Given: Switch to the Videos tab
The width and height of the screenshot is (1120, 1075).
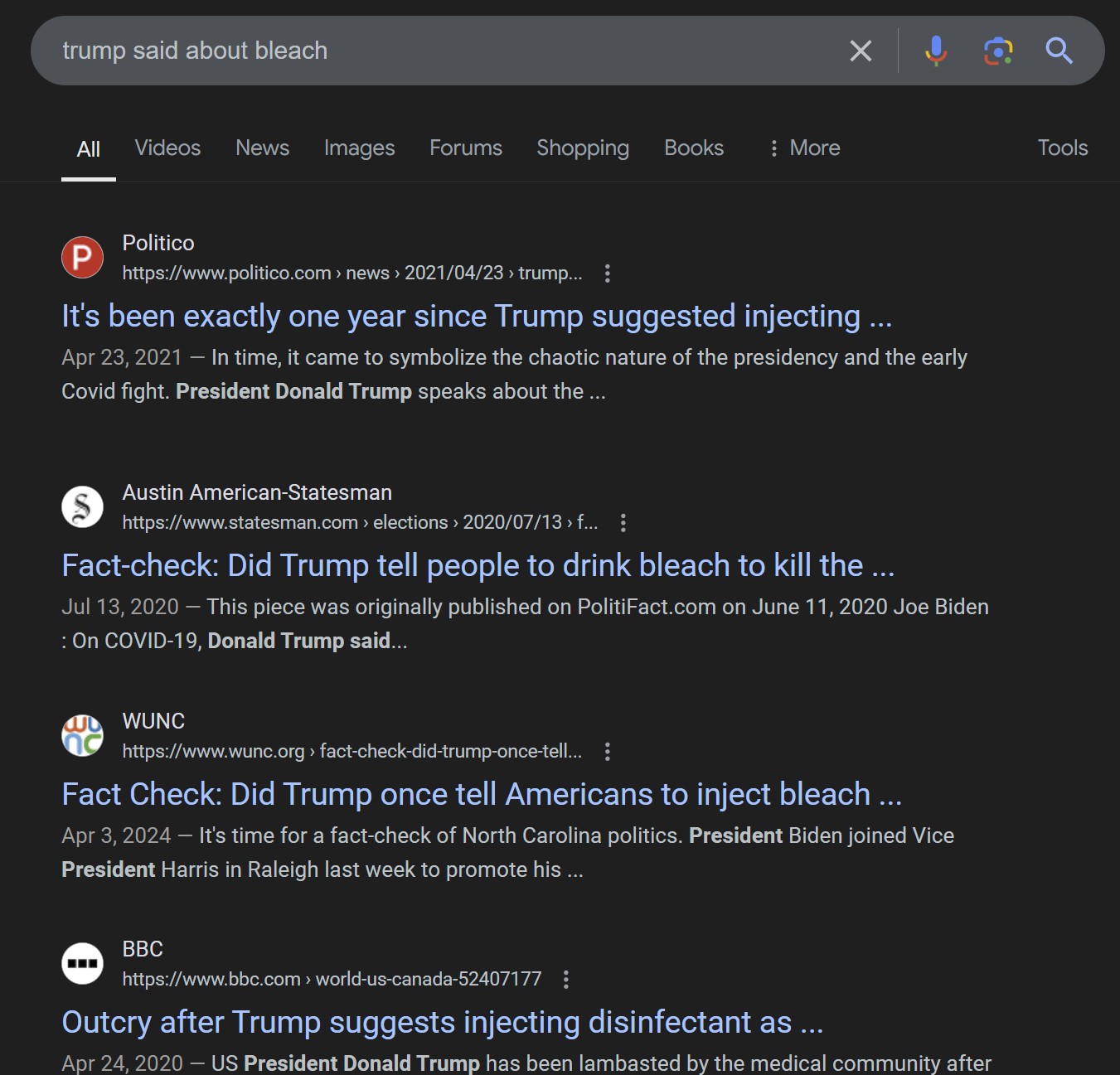Looking at the screenshot, I should pos(167,148).
